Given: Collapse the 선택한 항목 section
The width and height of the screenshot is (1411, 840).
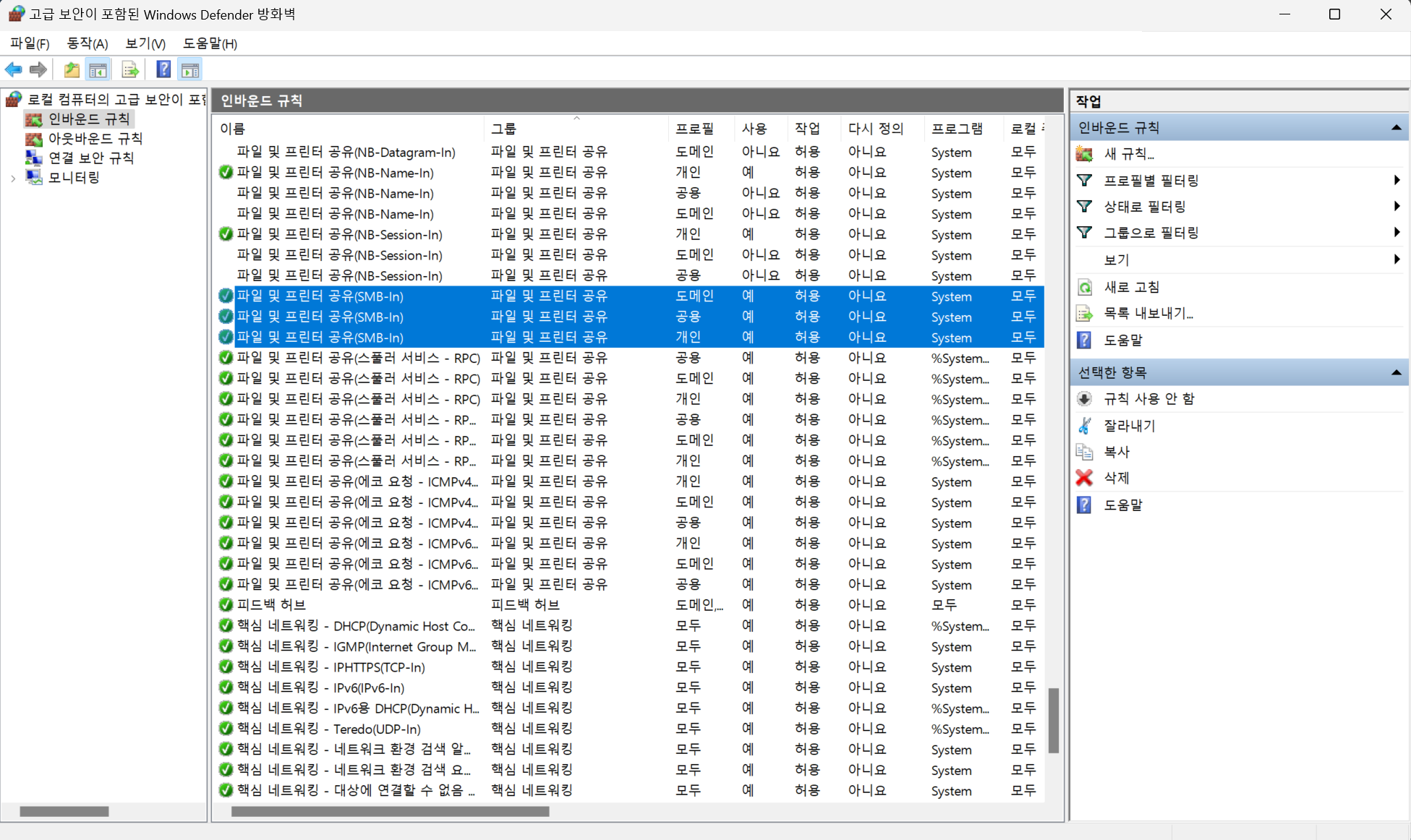Looking at the screenshot, I should 1396,372.
